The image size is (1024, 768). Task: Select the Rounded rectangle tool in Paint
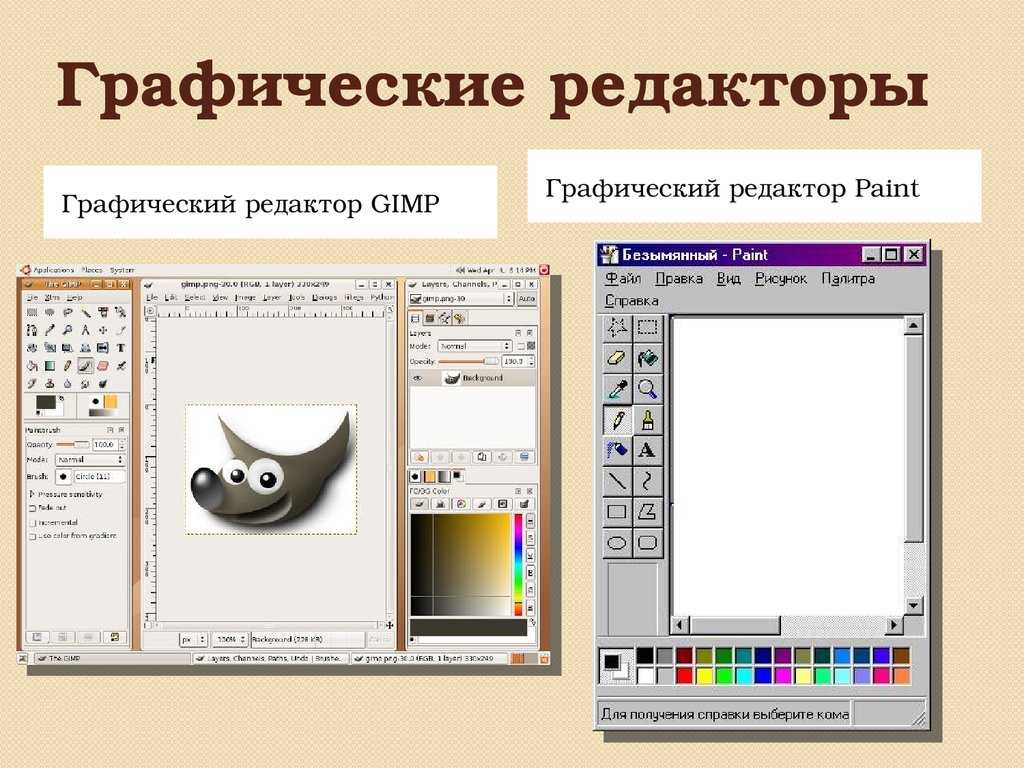click(x=647, y=543)
